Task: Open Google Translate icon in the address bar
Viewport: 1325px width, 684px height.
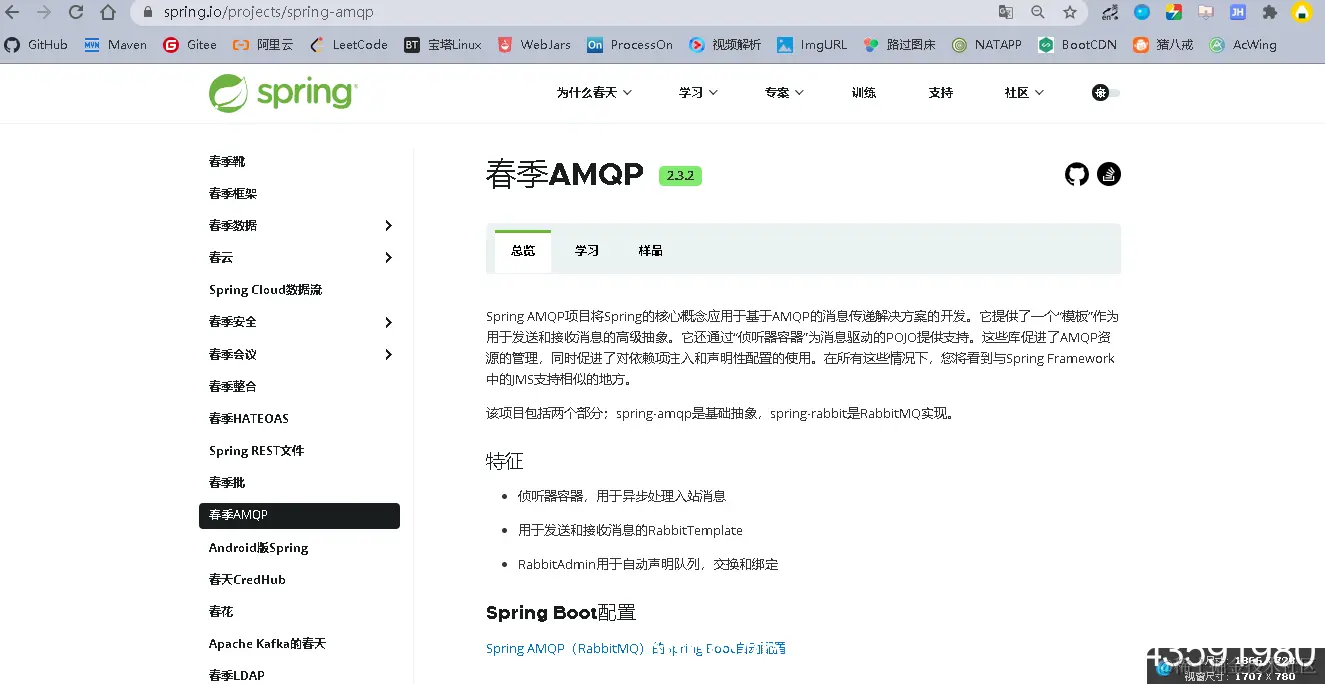Action: pos(1005,12)
